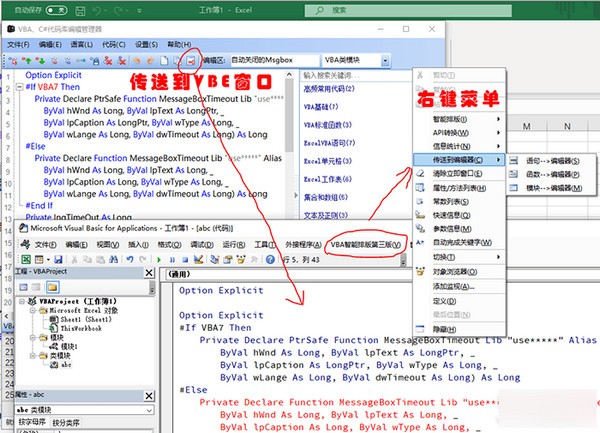Click the Undo icon in VBE toolbar

pyautogui.click(x=130, y=259)
